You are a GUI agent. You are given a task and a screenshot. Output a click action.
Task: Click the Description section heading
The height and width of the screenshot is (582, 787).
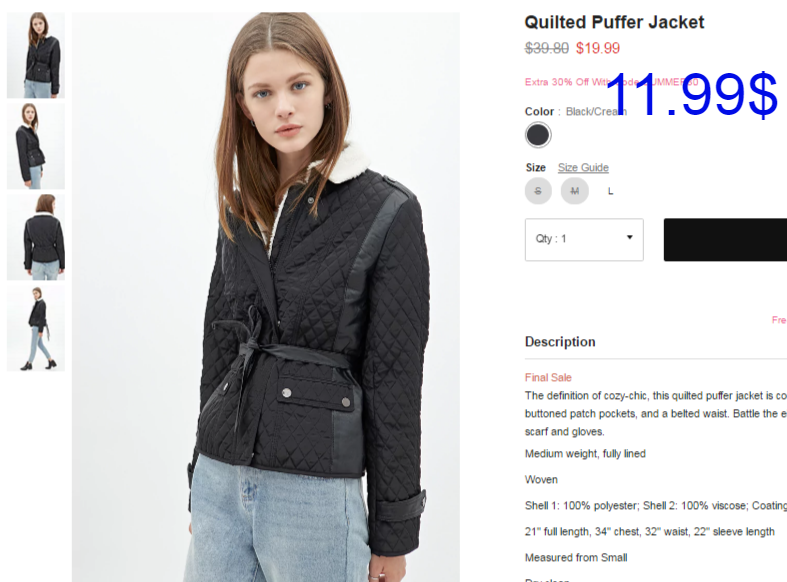click(x=560, y=342)
